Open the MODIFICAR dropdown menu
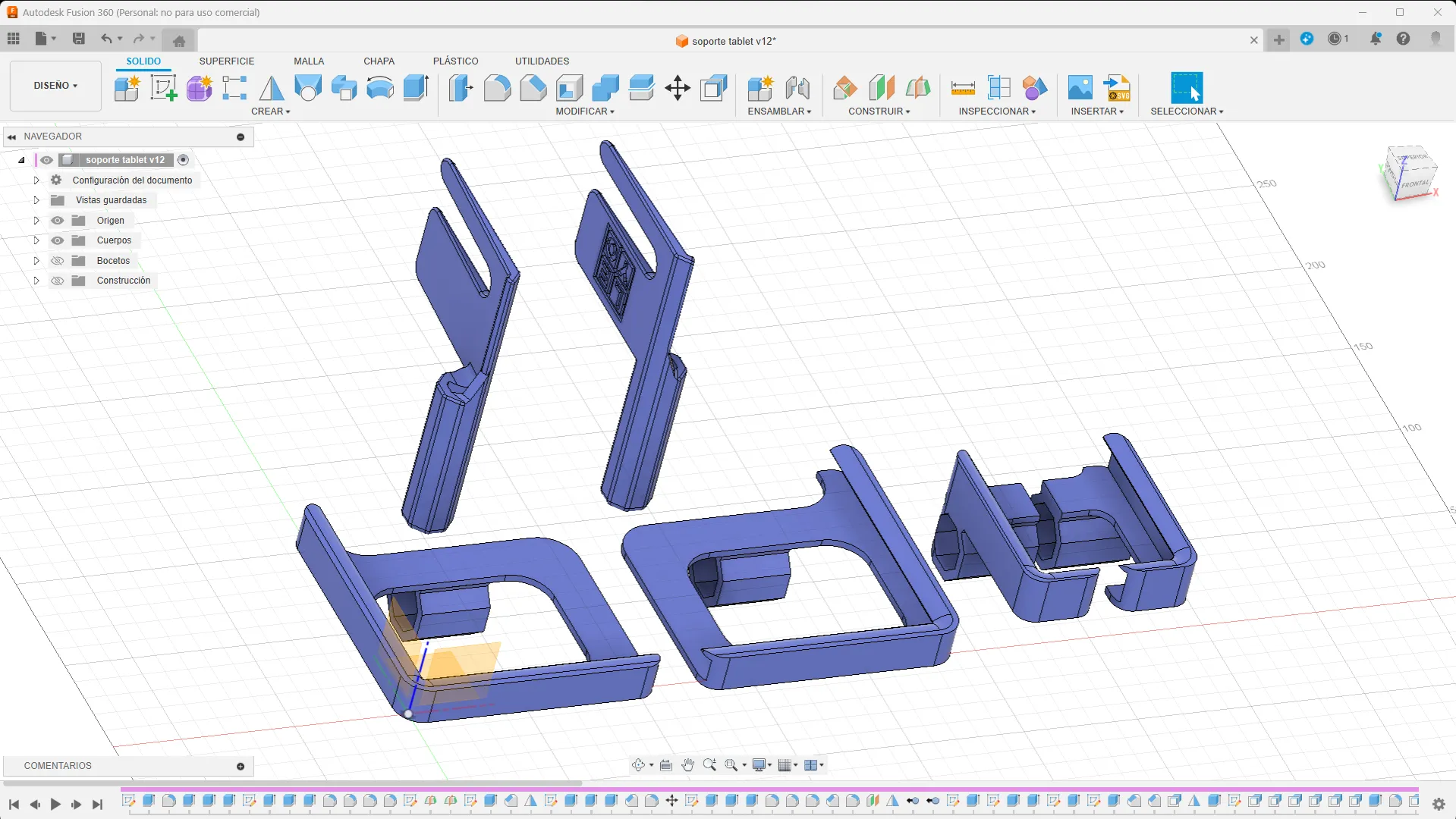1456x819 pixels. click(x=584, y=111)
